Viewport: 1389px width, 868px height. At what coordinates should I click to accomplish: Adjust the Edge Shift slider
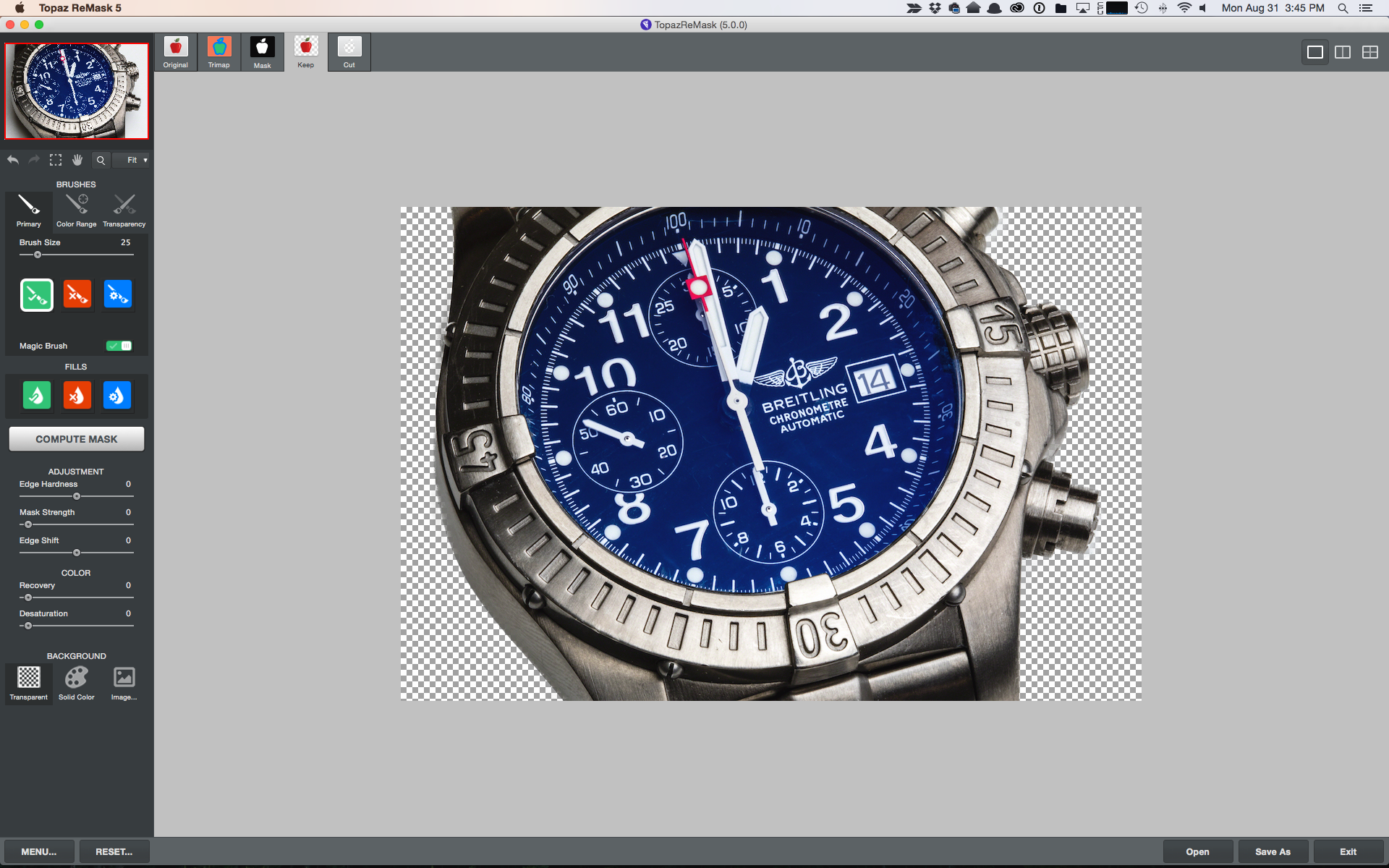click(x=76, y=553)
